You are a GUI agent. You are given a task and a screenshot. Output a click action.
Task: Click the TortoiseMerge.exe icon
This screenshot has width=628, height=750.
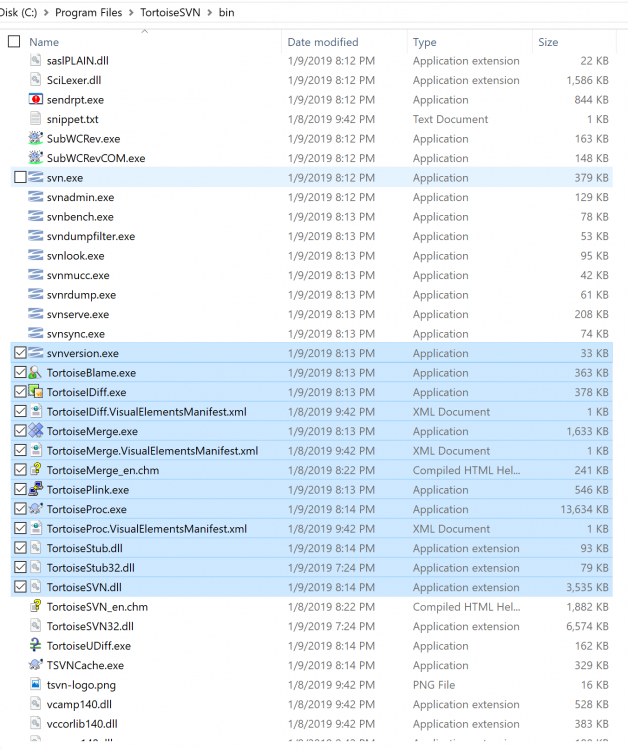[x=35, y=431]
